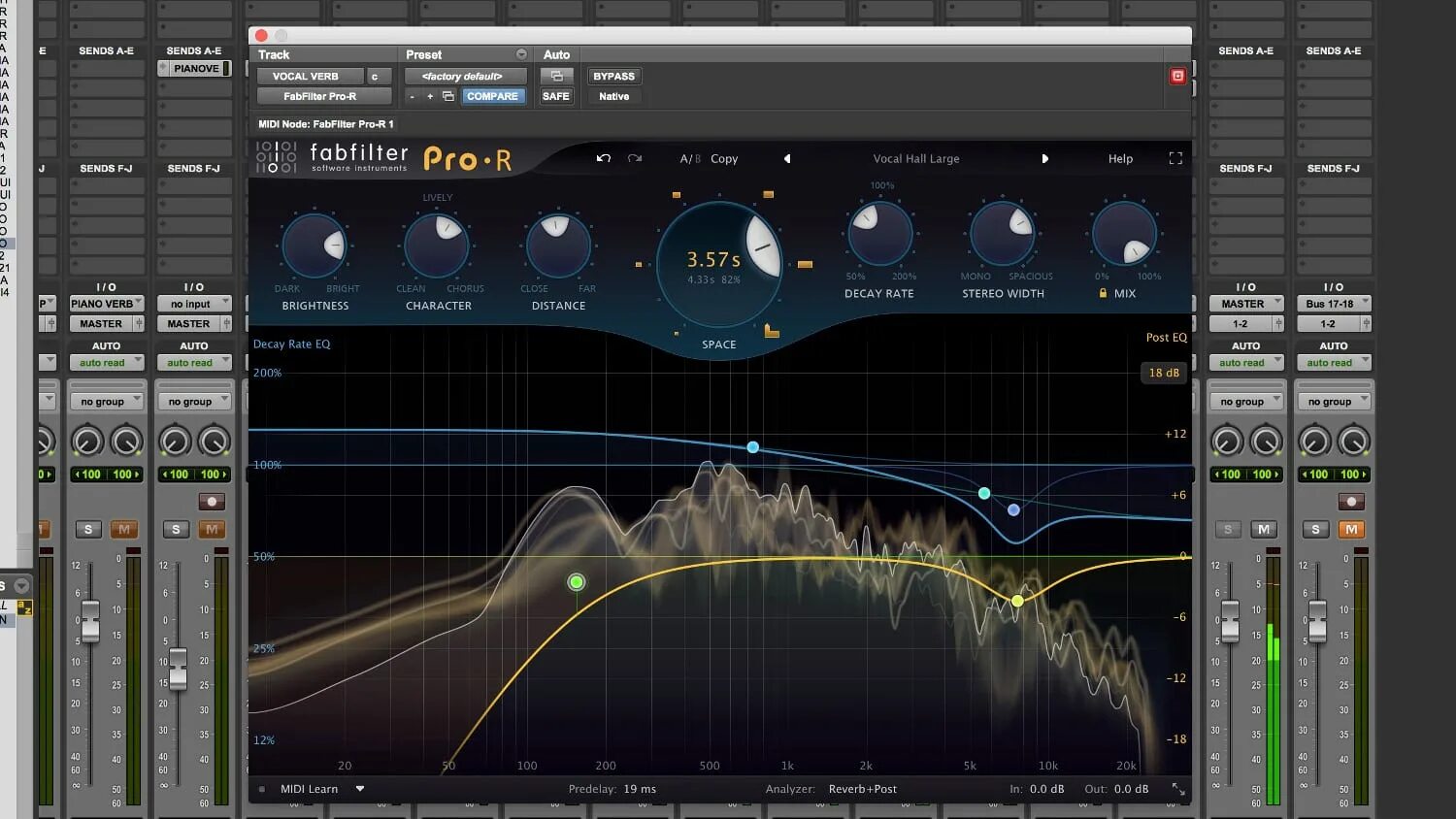Adjust the Brightness knob
Screen dimensions: 1456x819
(x=314, y=246)
